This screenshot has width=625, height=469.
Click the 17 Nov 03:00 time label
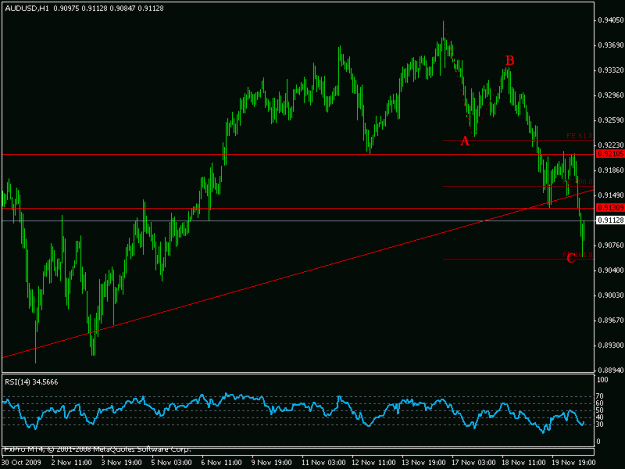coord(474,463)
